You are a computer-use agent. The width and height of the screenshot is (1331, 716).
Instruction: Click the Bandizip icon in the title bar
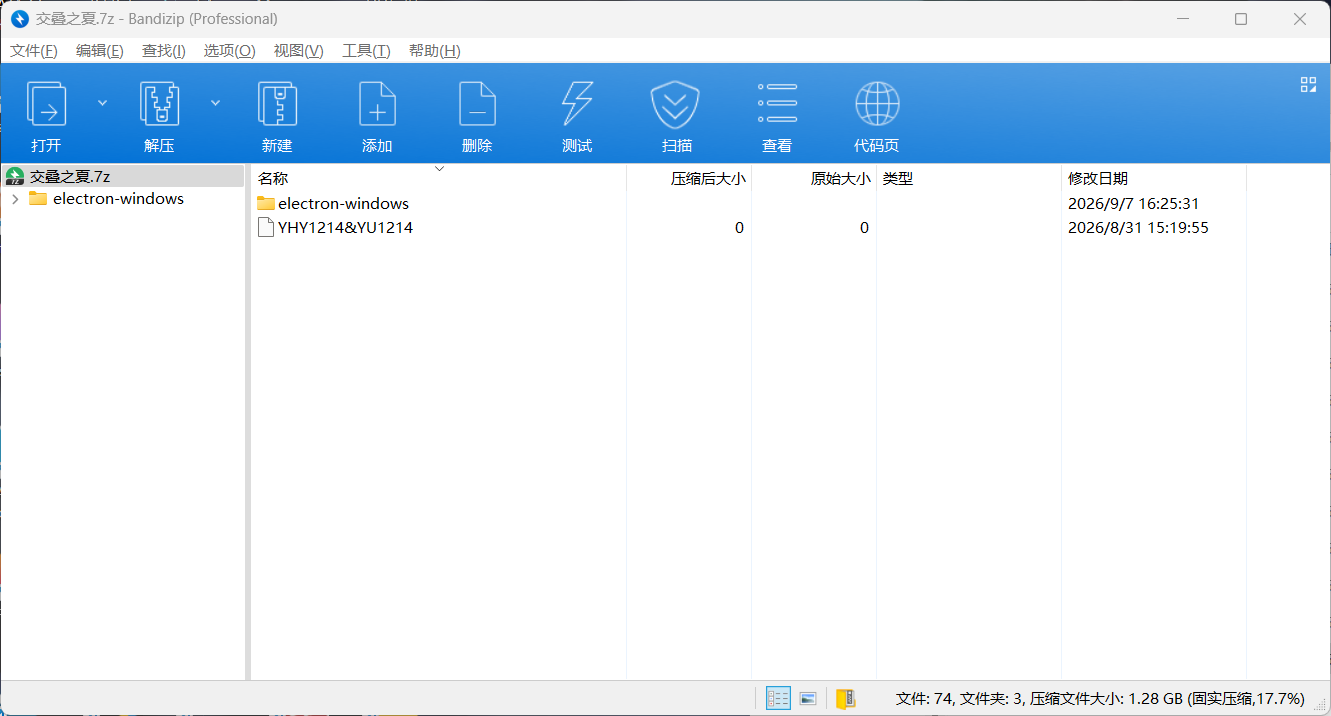pyautogui.click(x=19, y=19)
